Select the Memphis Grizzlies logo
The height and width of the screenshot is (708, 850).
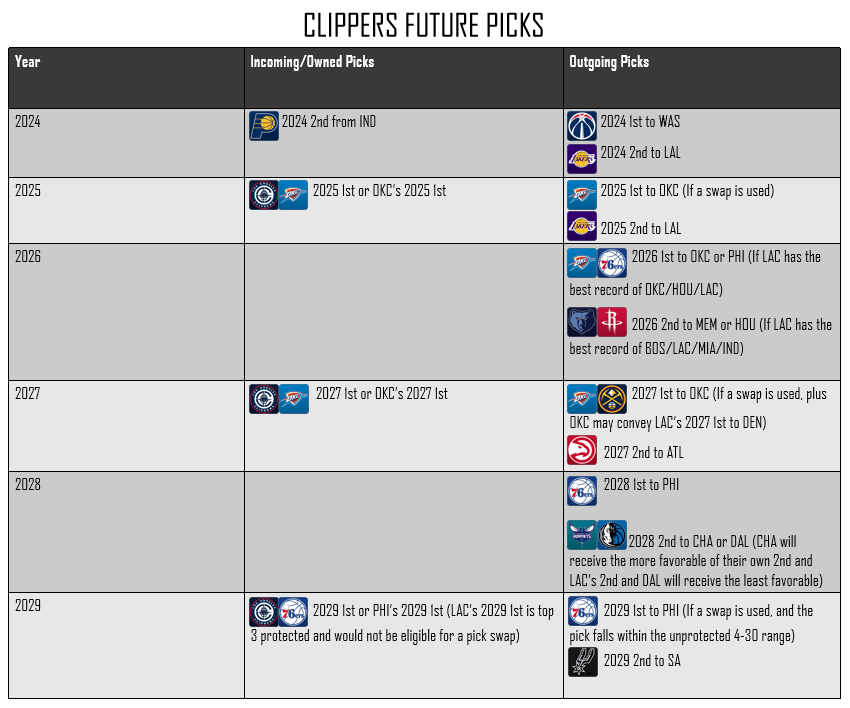coord(582,321)
